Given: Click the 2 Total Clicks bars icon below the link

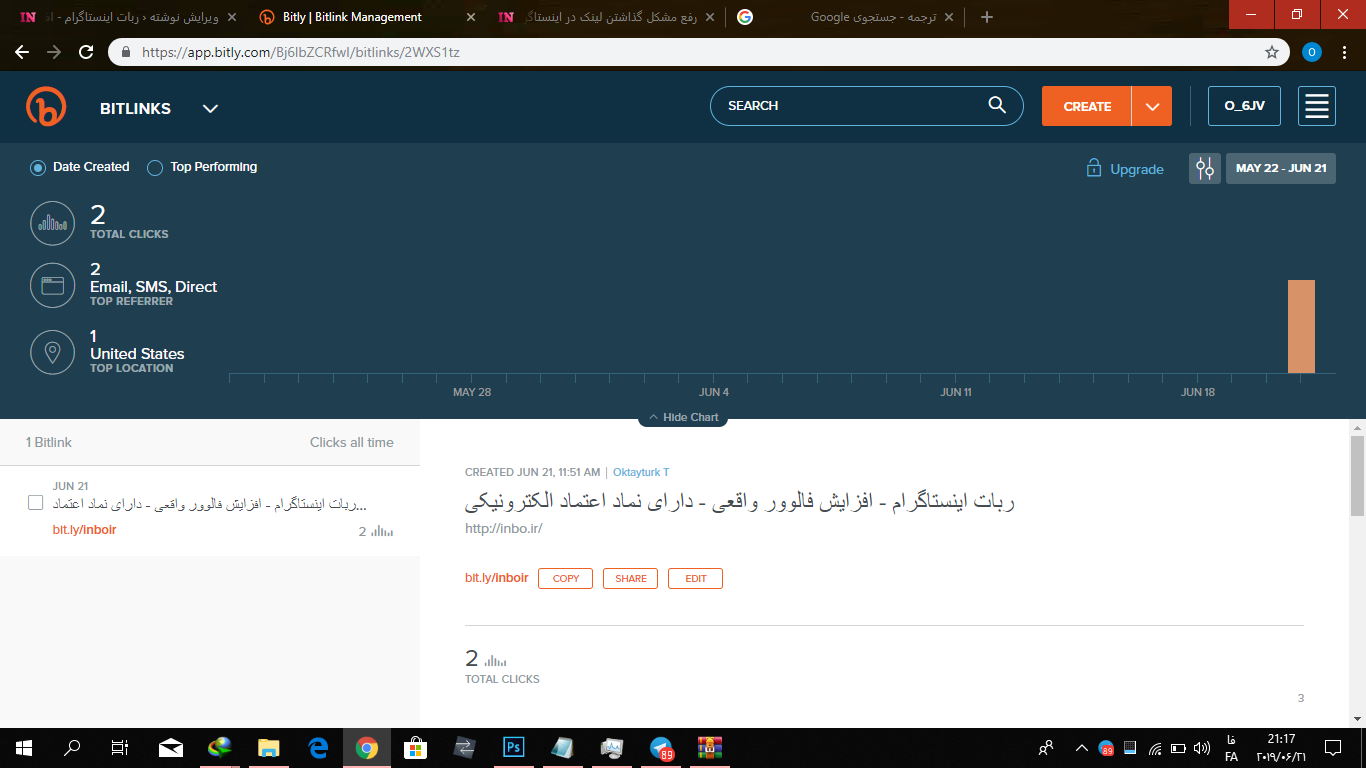Looking at the screenshot, I should click(495, 660).
